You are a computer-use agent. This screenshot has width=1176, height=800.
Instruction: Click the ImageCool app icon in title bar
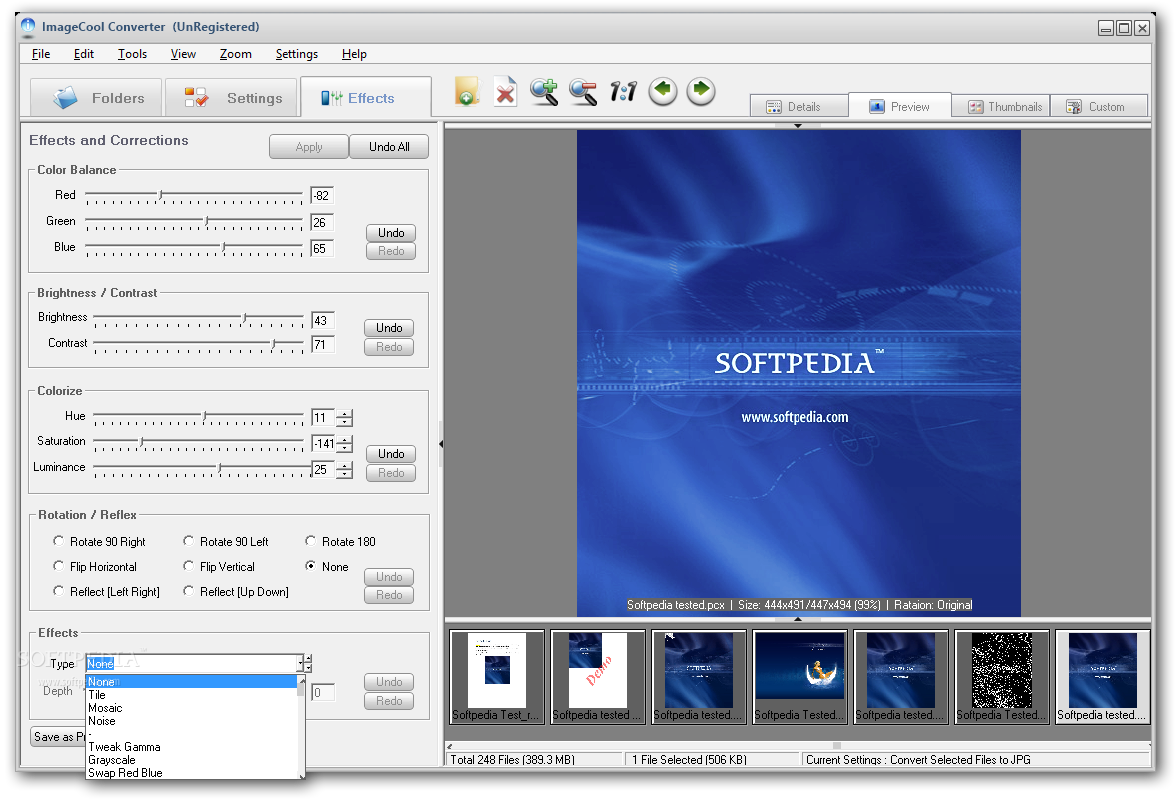(x=28, y=27)
